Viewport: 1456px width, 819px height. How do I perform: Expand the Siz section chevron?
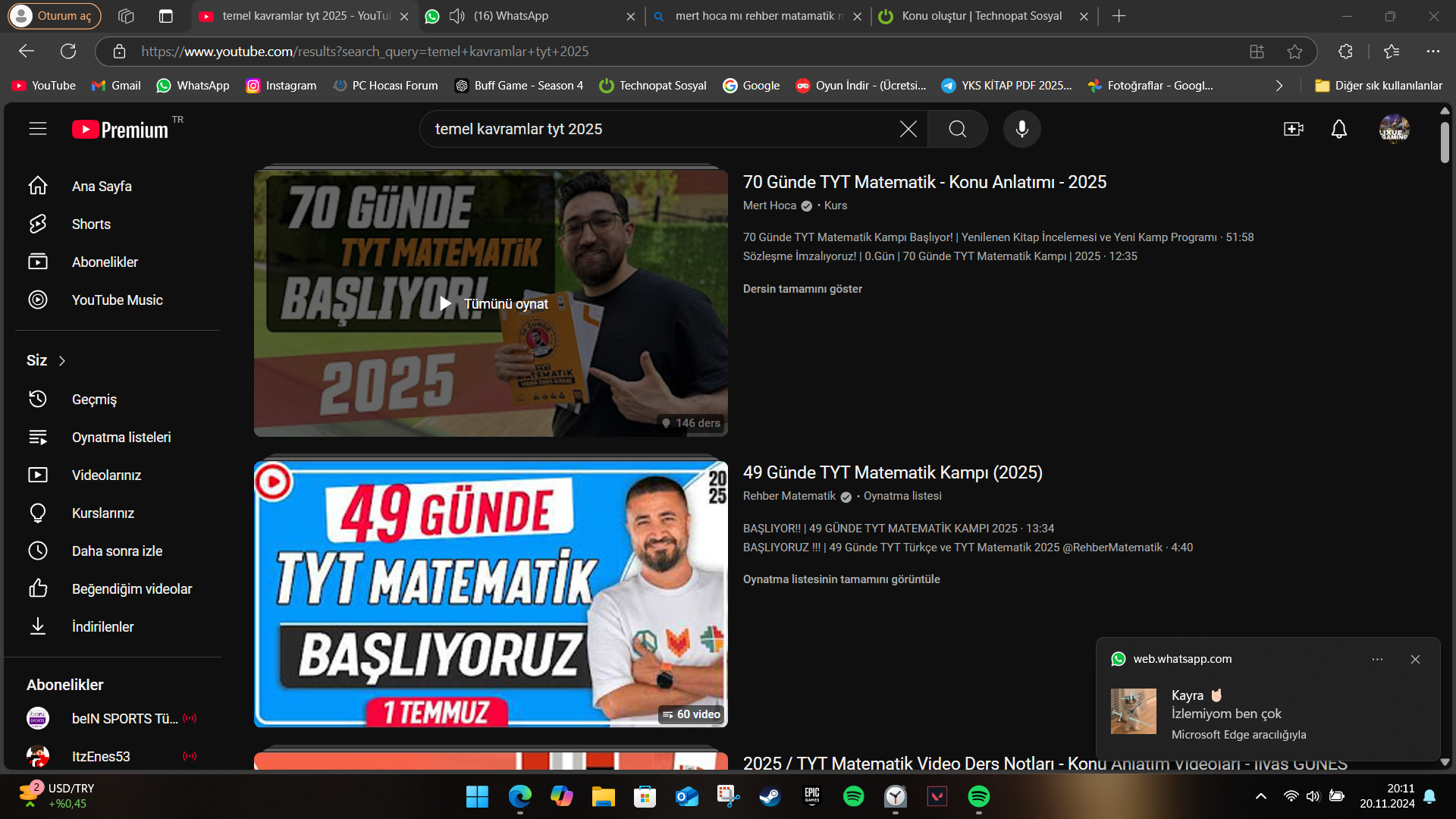pyautogui.click(x=62, y=361)
